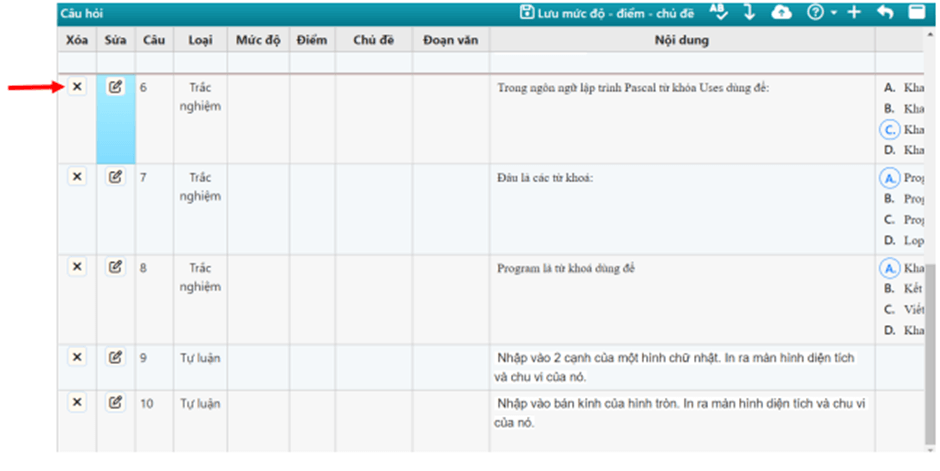Maximize the Câu hỏi panel window icon
Screen dimensions: 940x471
pyautogui.click(x=916, y=12)
